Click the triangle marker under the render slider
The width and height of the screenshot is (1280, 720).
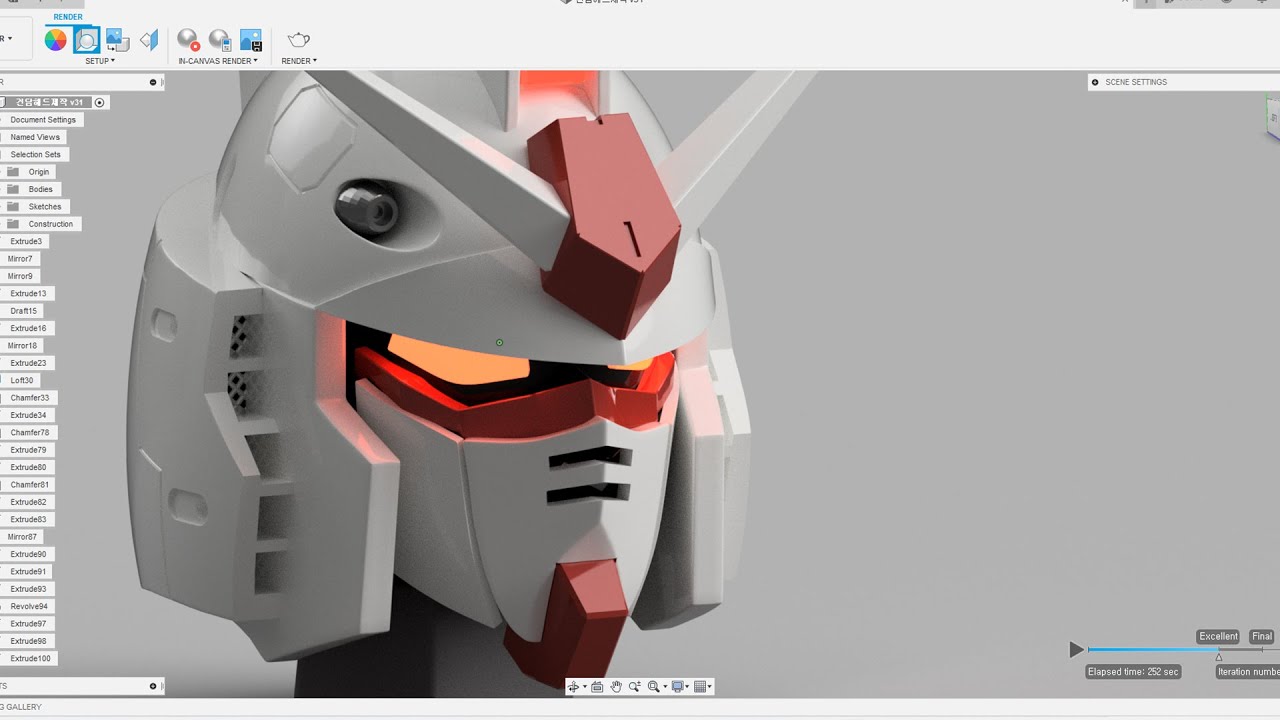pyautogui.click(x=1218, y=657)
